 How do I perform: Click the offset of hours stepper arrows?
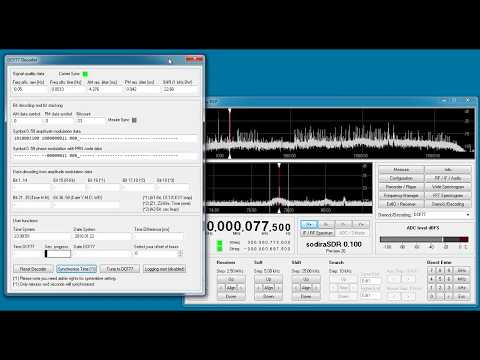pyautogui.click(x=180, y=253)
